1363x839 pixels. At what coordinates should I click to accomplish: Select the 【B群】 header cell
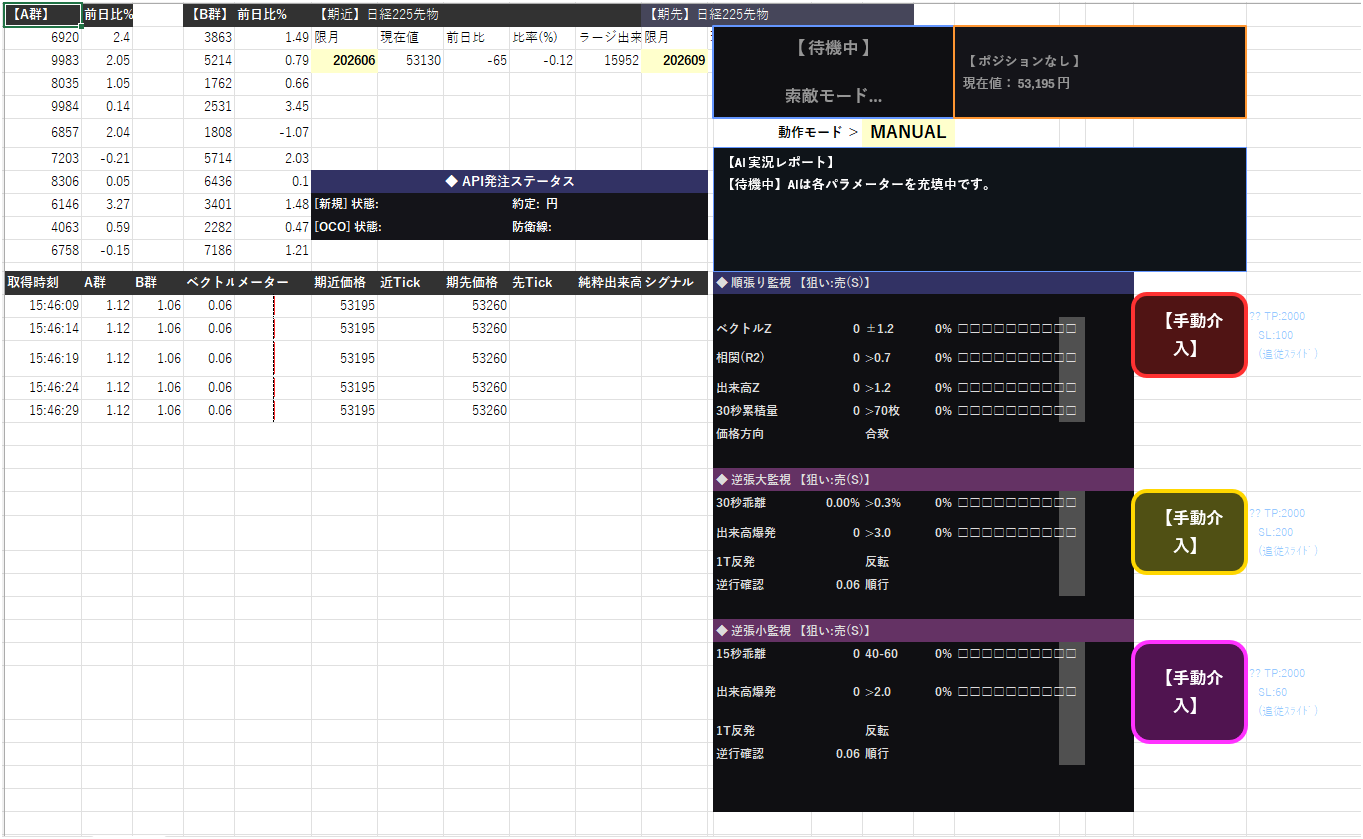[x=208, y=15]
